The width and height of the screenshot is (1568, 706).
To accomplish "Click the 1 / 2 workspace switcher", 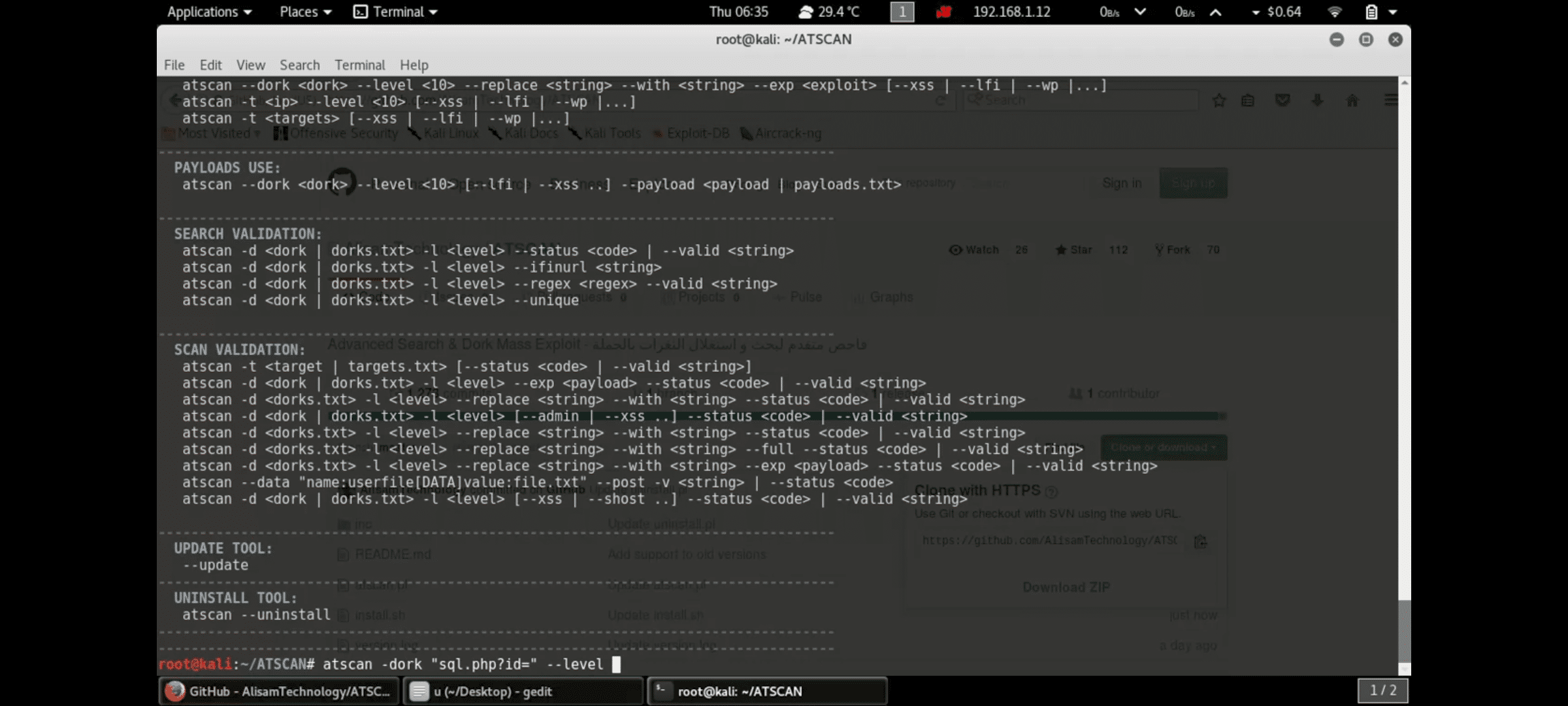I will pyautogui.click(x=1383, y=690).
